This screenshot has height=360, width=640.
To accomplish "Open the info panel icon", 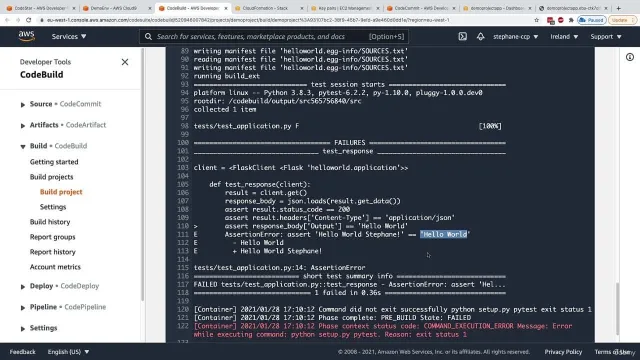I will point(630,57).
